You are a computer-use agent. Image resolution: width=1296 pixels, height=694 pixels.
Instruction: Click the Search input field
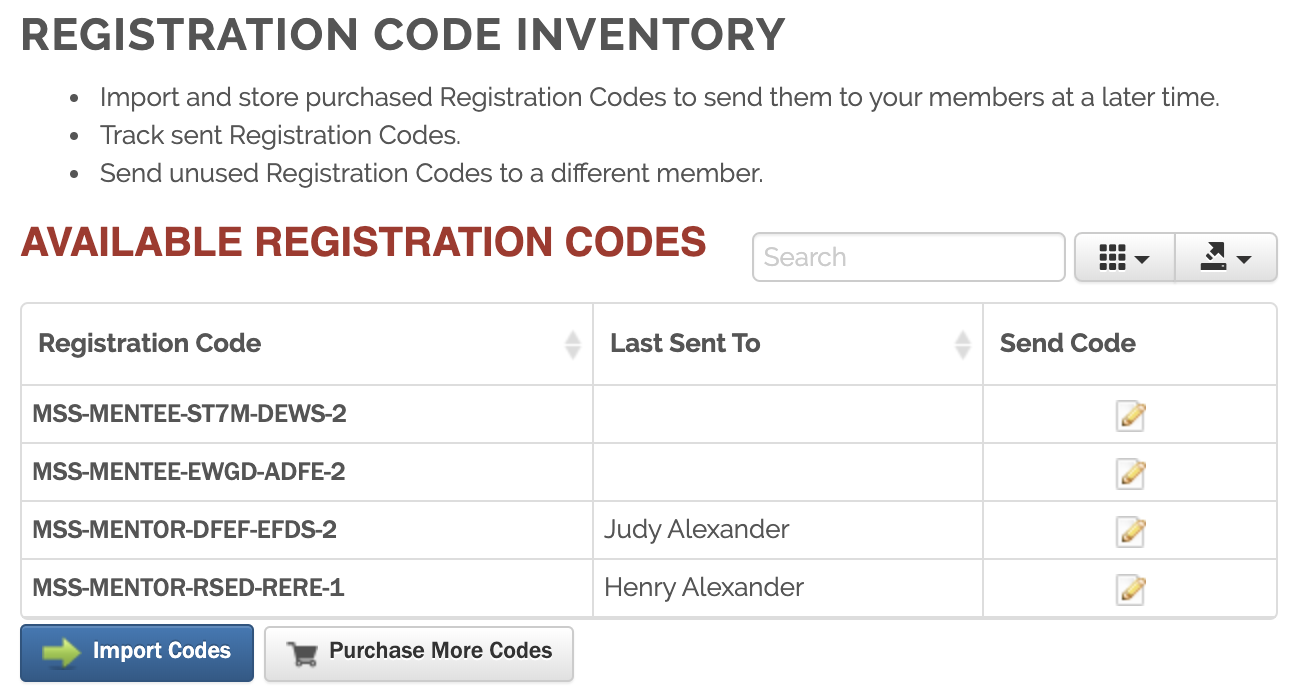908,258
